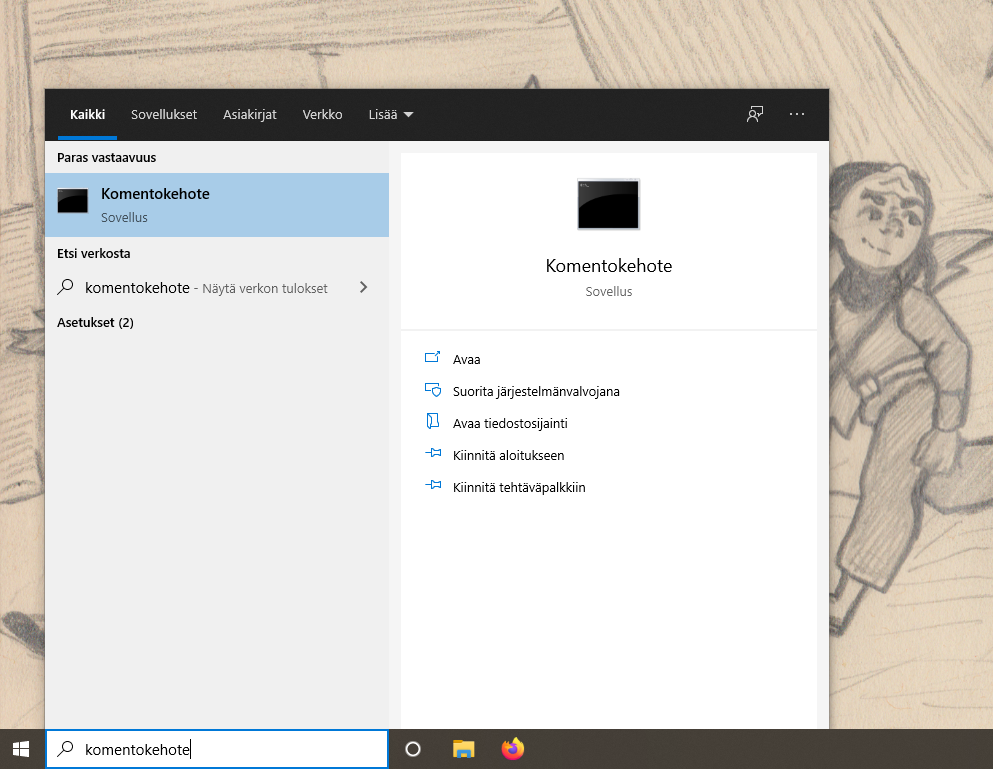This screenshot has height=769, width=993.
Task: Click the Avaa open icon
Action: [433, 358]
